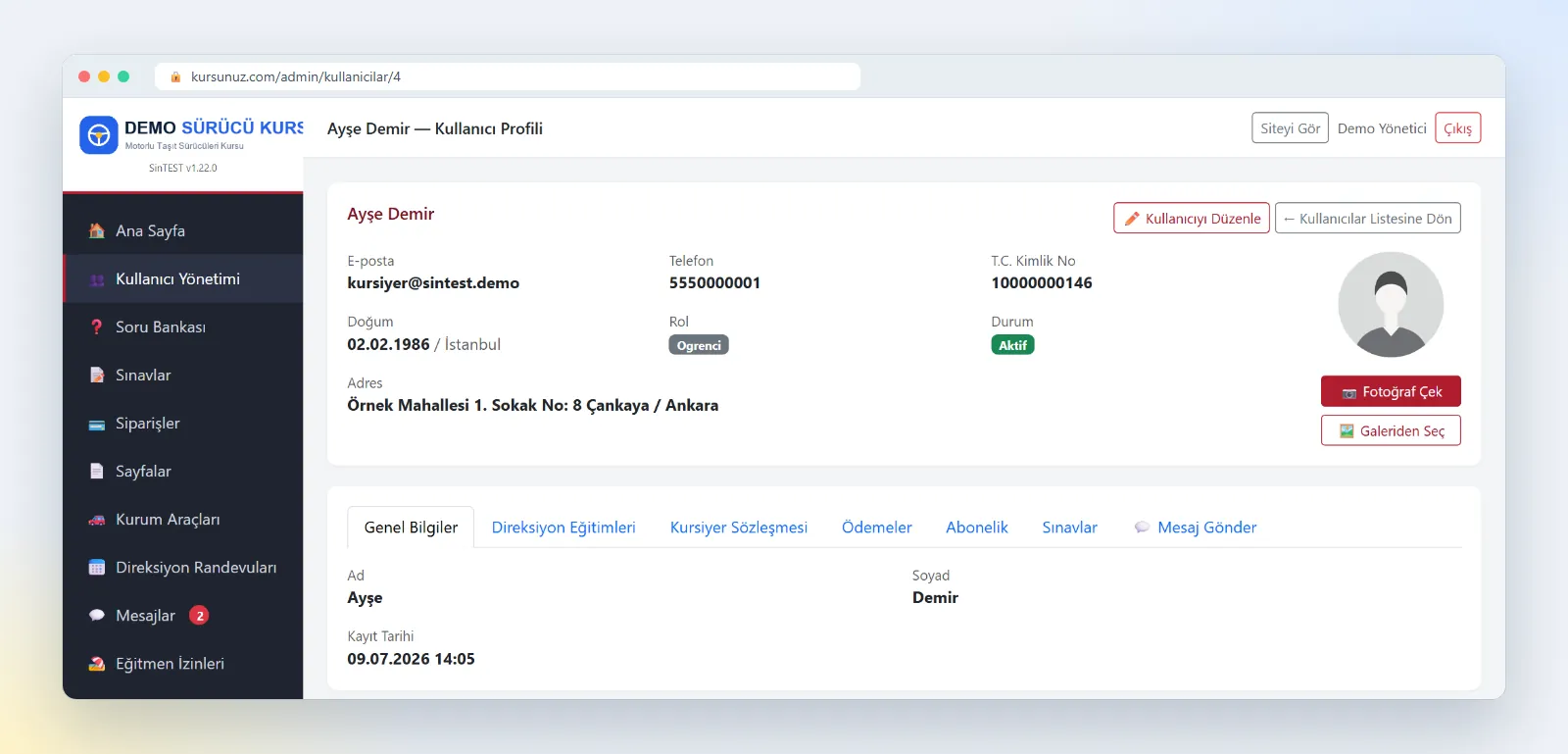Click the unread messages badge showing 2
Screen dimensions: 1568x754
(x=199, y=616)
